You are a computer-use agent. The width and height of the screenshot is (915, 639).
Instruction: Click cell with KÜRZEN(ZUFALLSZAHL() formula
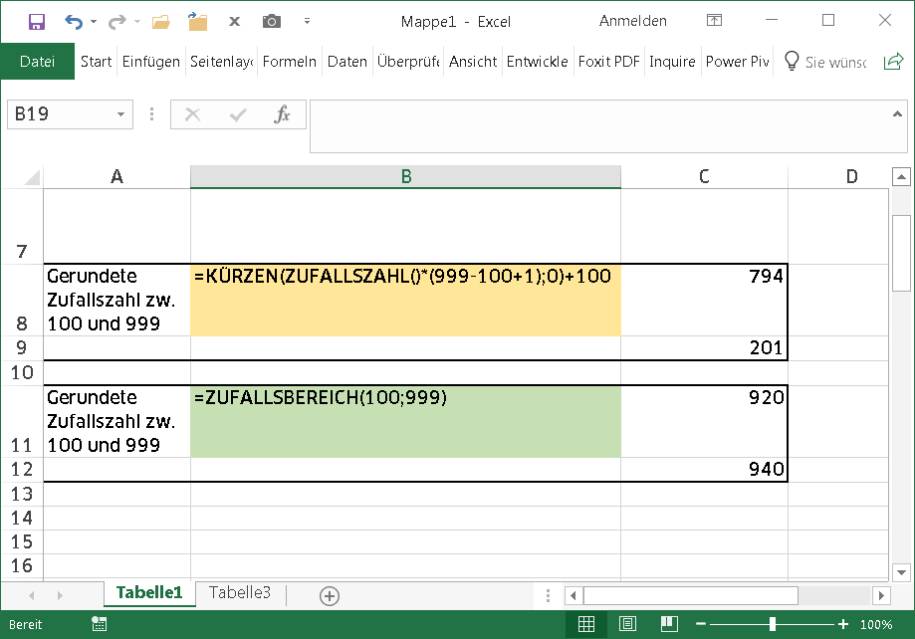point(406,300)
